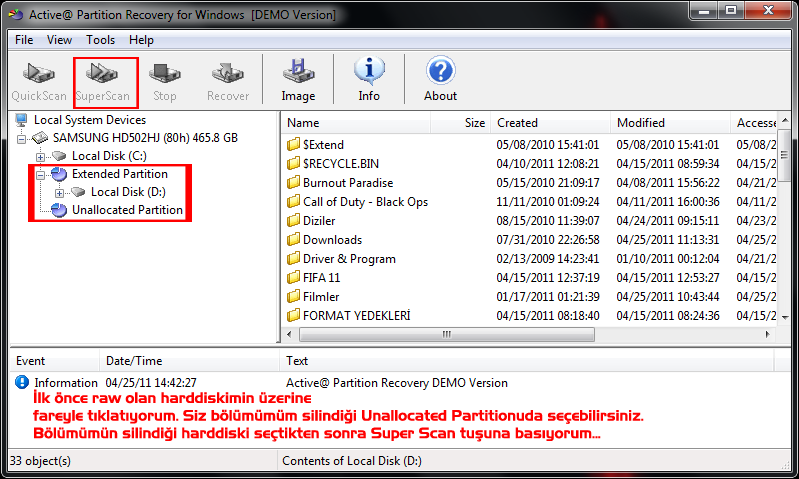The width and height of the screenshot is (799, 479).
Task: Close the Active@ Partition Recovery window
Action: point(768,10)
